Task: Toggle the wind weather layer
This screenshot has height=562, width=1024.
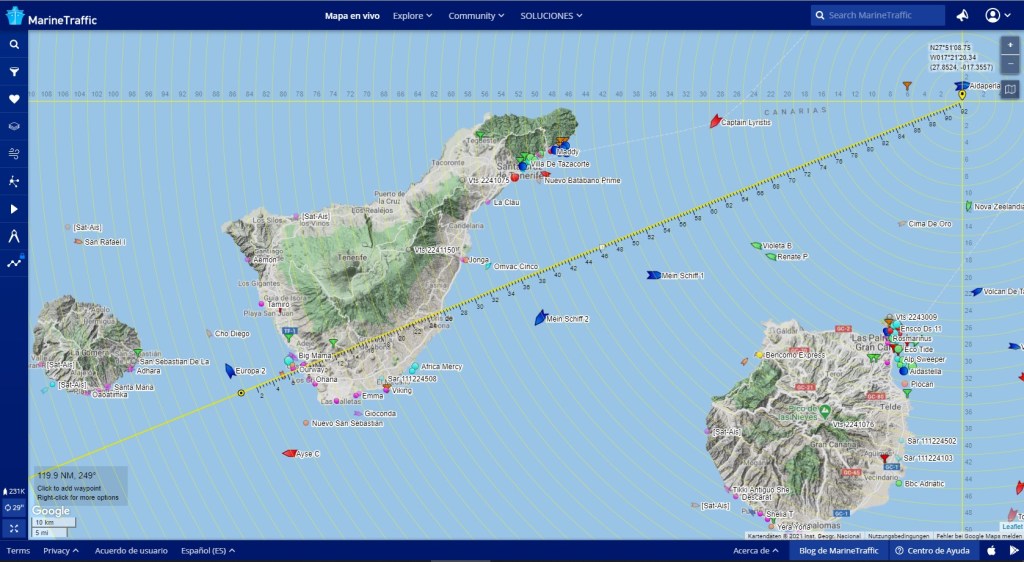Action: pos(14,154)
